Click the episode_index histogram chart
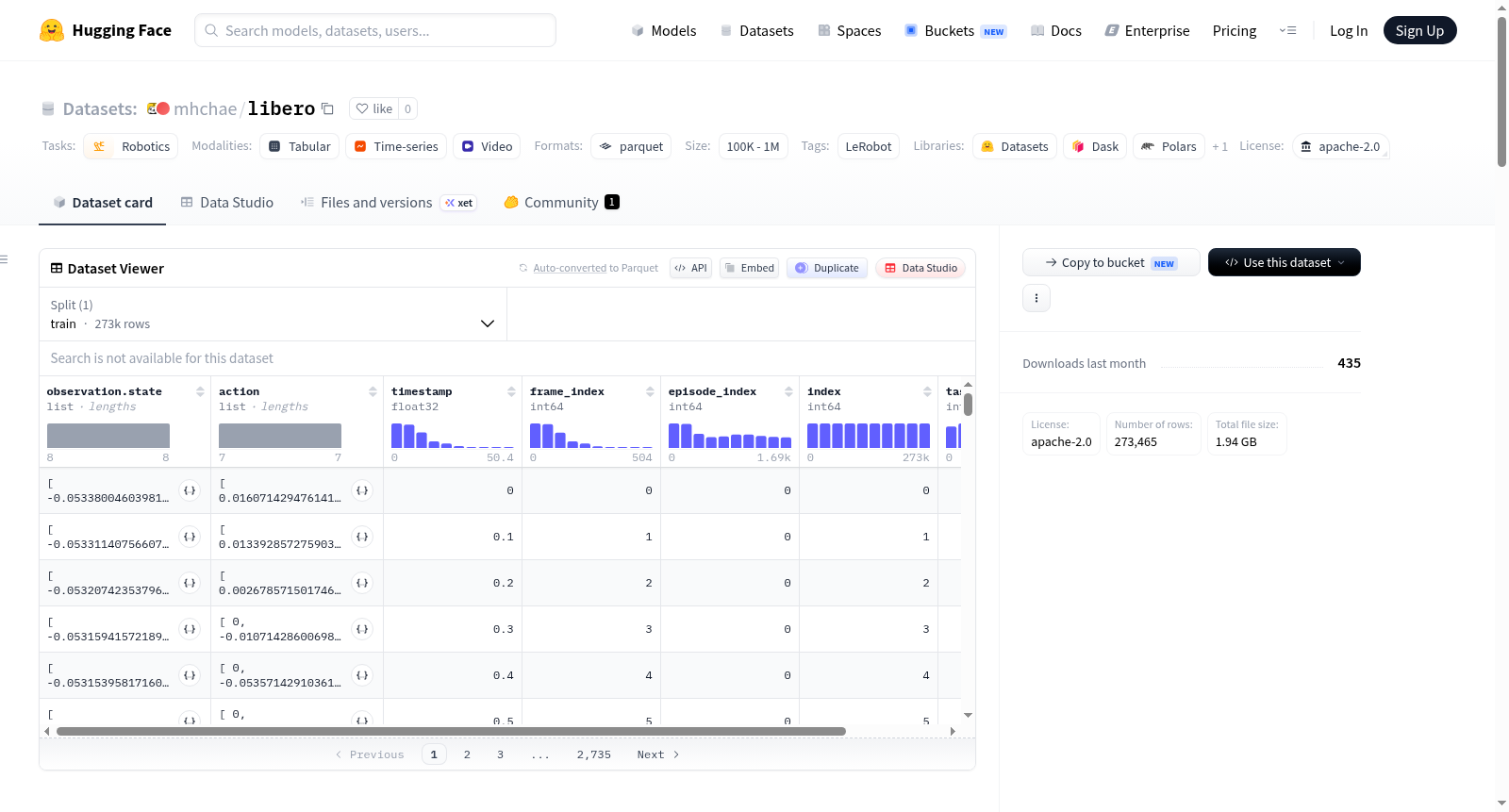 730,435
